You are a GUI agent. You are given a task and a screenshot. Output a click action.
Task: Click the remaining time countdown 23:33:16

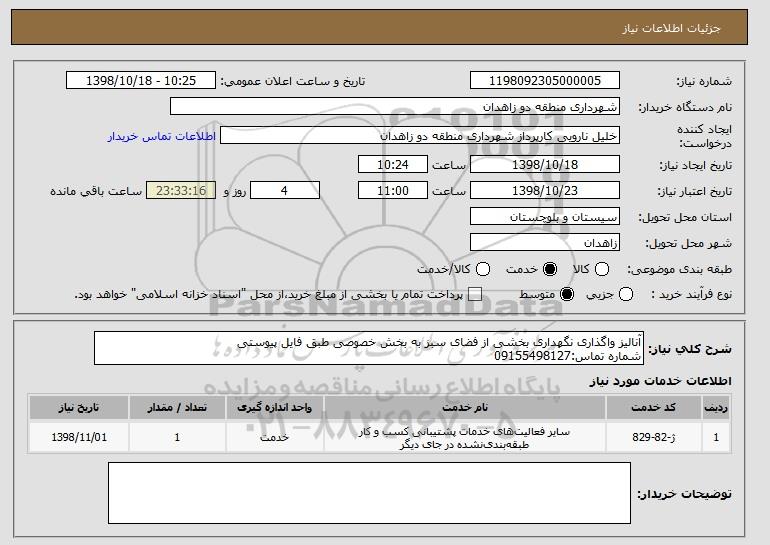tap(181, 191)
